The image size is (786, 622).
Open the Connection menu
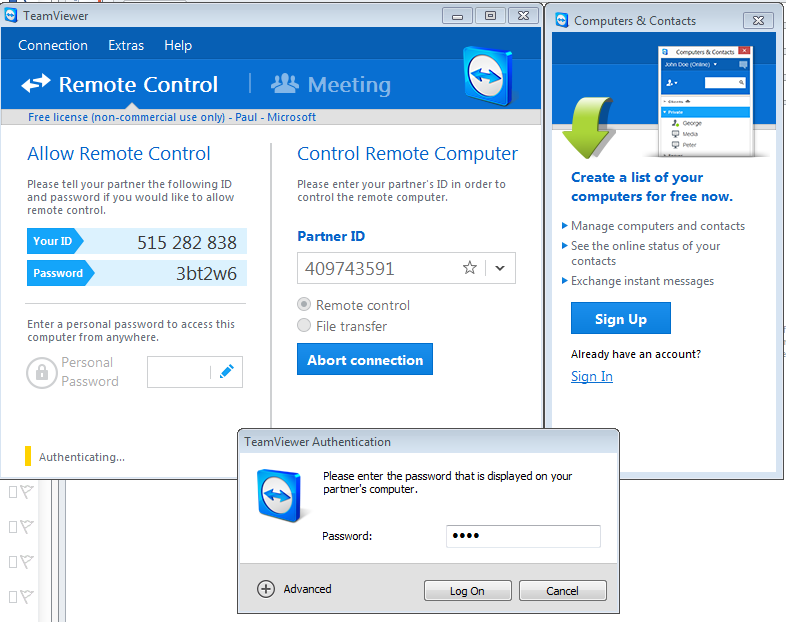coord(53,46)
